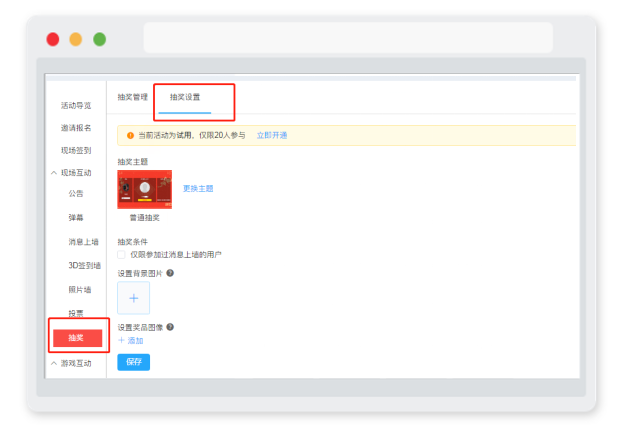Select 公告 in the sidebar
The width and height of the screenshot is (630, 430).
pyautogui.click(x=76, y=193)
